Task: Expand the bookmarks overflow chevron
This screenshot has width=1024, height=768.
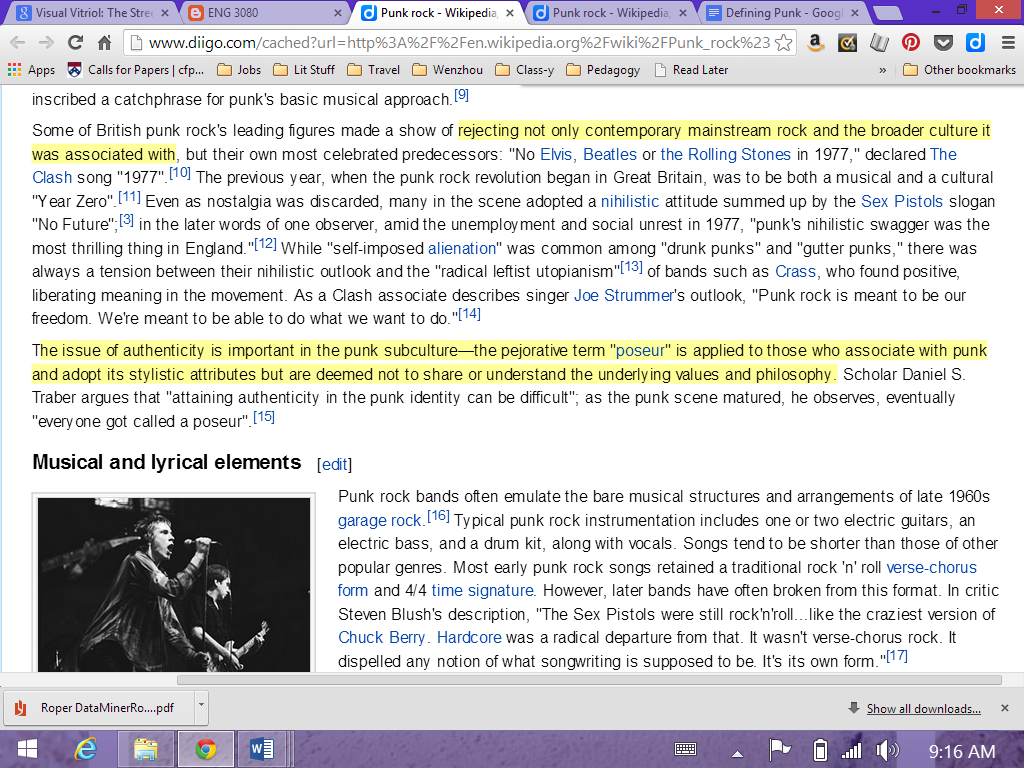Action: point(882,70)
